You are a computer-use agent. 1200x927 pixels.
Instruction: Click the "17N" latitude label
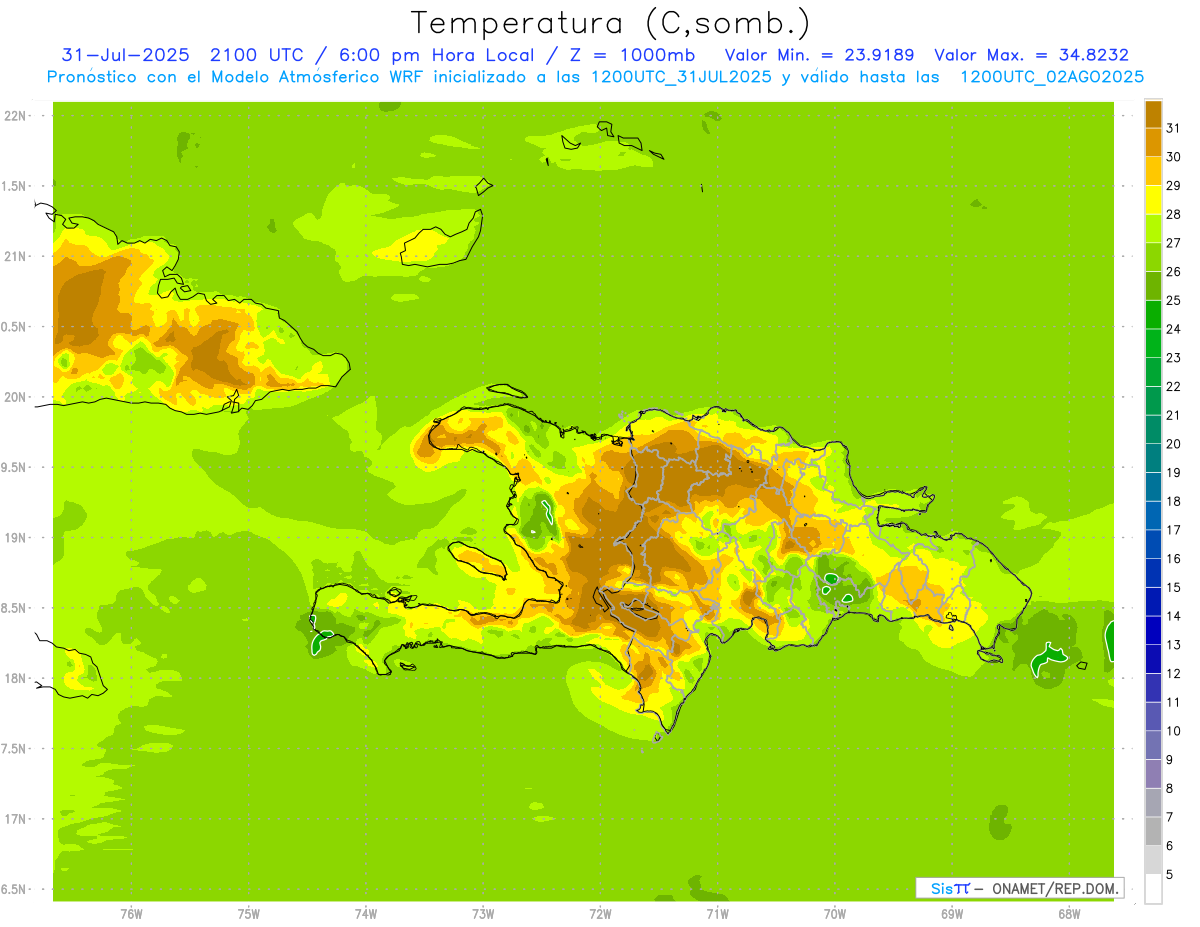(15, 818)
